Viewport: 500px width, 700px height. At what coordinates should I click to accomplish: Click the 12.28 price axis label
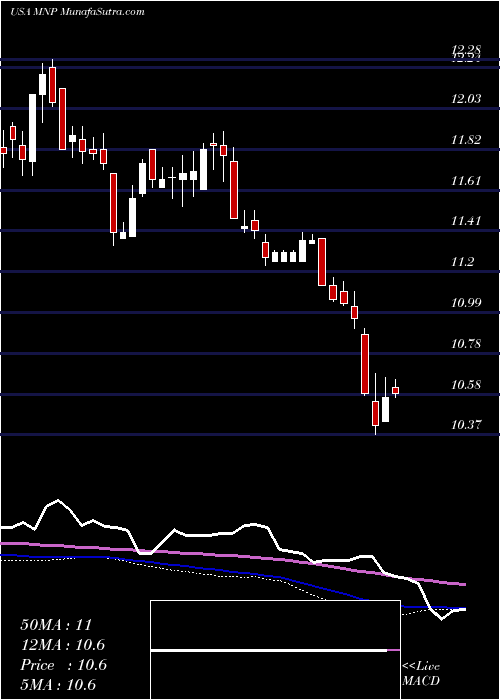(x=466, y=49)
